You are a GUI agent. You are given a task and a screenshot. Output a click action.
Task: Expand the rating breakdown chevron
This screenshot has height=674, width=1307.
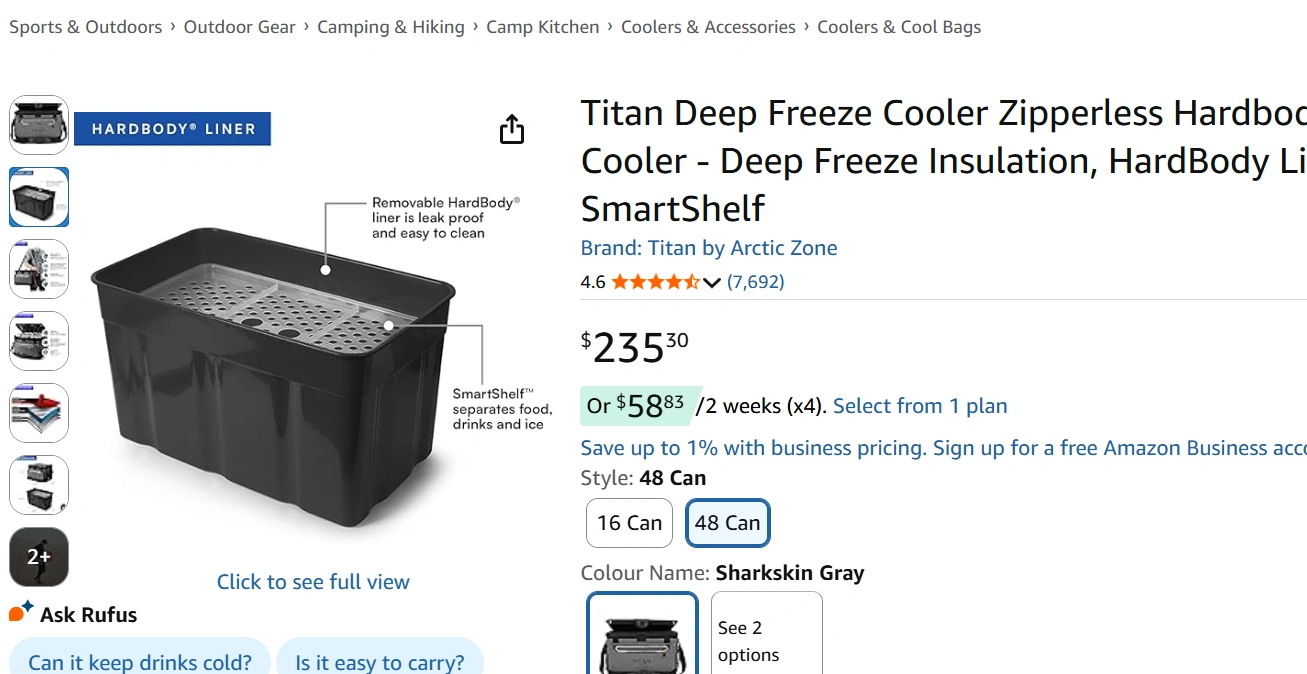pyautogui.click(x=712, y=283)
